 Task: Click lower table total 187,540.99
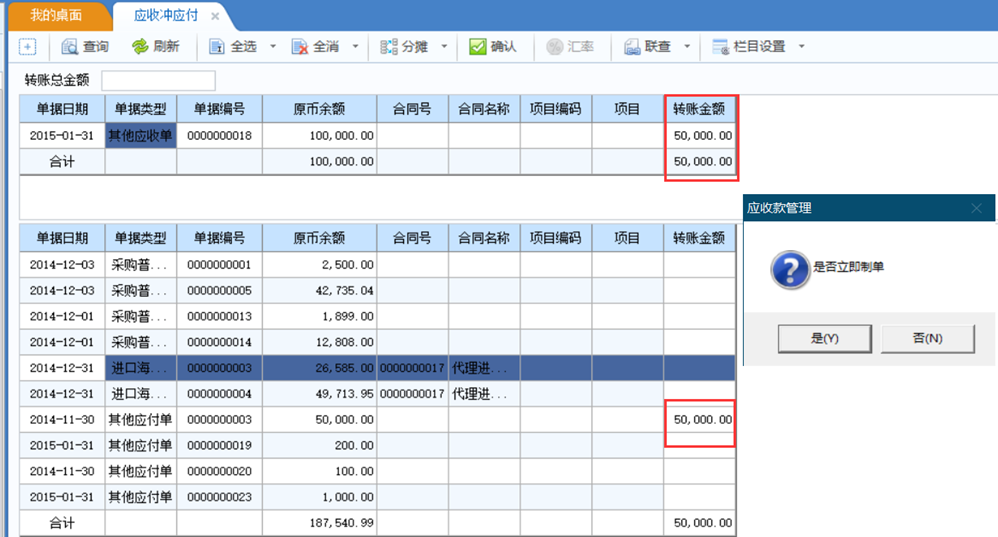click(320, 523)
